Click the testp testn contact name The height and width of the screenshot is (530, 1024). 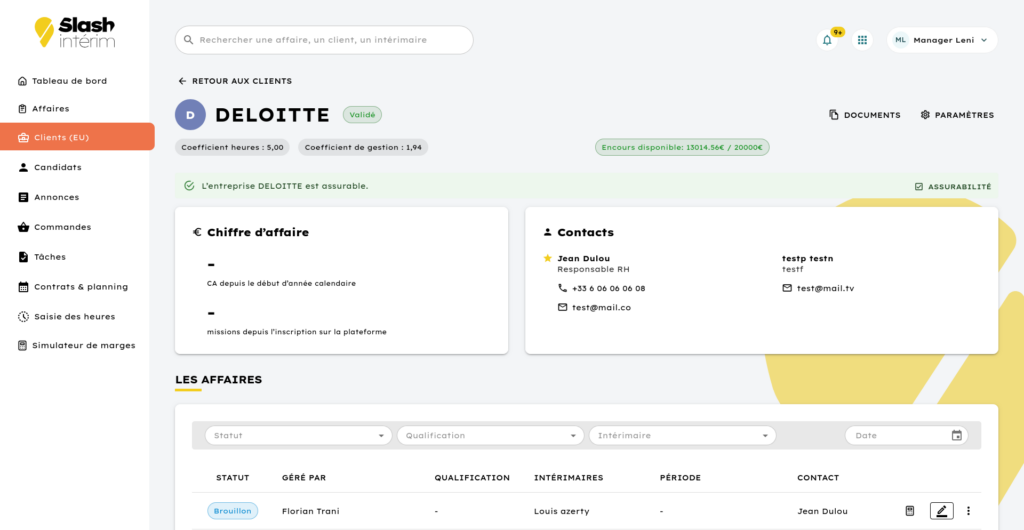pos(807,258)
